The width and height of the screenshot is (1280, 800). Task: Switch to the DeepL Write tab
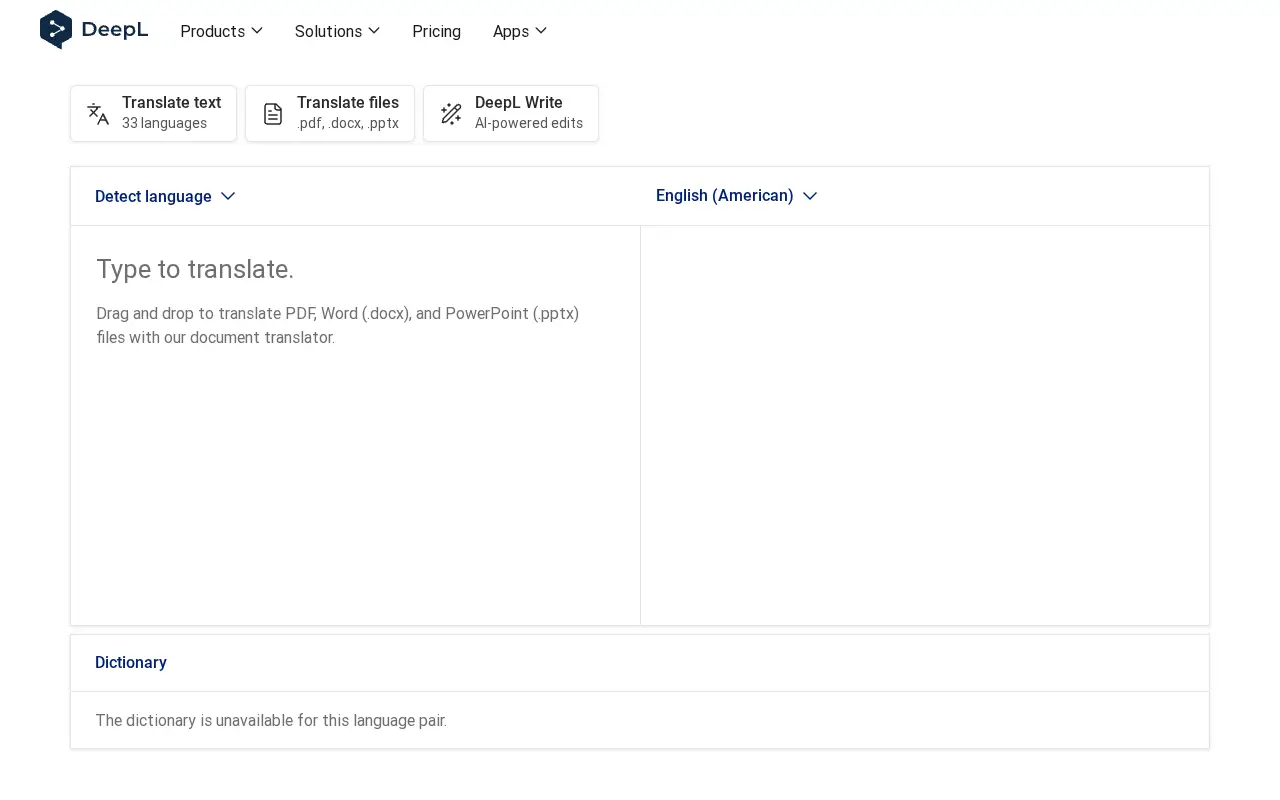(511, 113)
